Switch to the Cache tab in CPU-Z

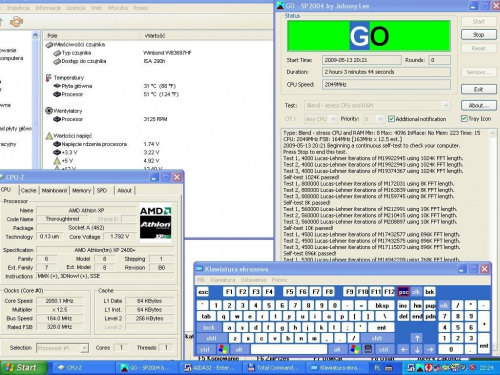pos(28,190)
